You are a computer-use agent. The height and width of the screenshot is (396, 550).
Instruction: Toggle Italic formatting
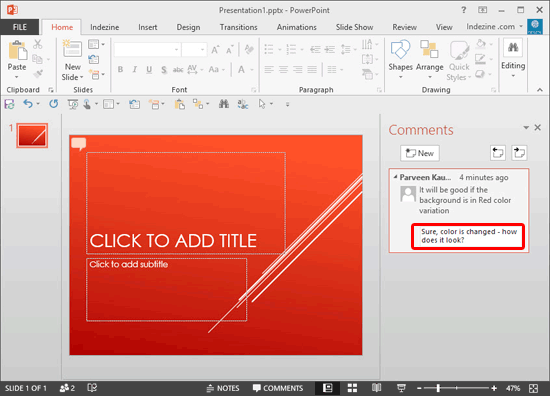click(x=135, y=69)
